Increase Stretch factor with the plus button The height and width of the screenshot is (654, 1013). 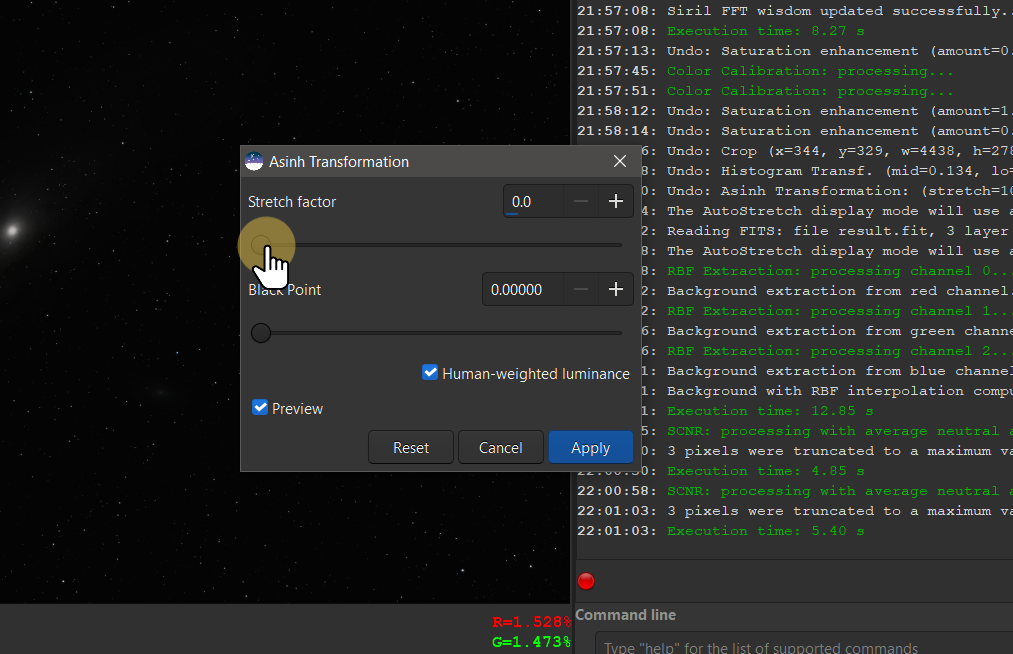click(x=615, y=202)
